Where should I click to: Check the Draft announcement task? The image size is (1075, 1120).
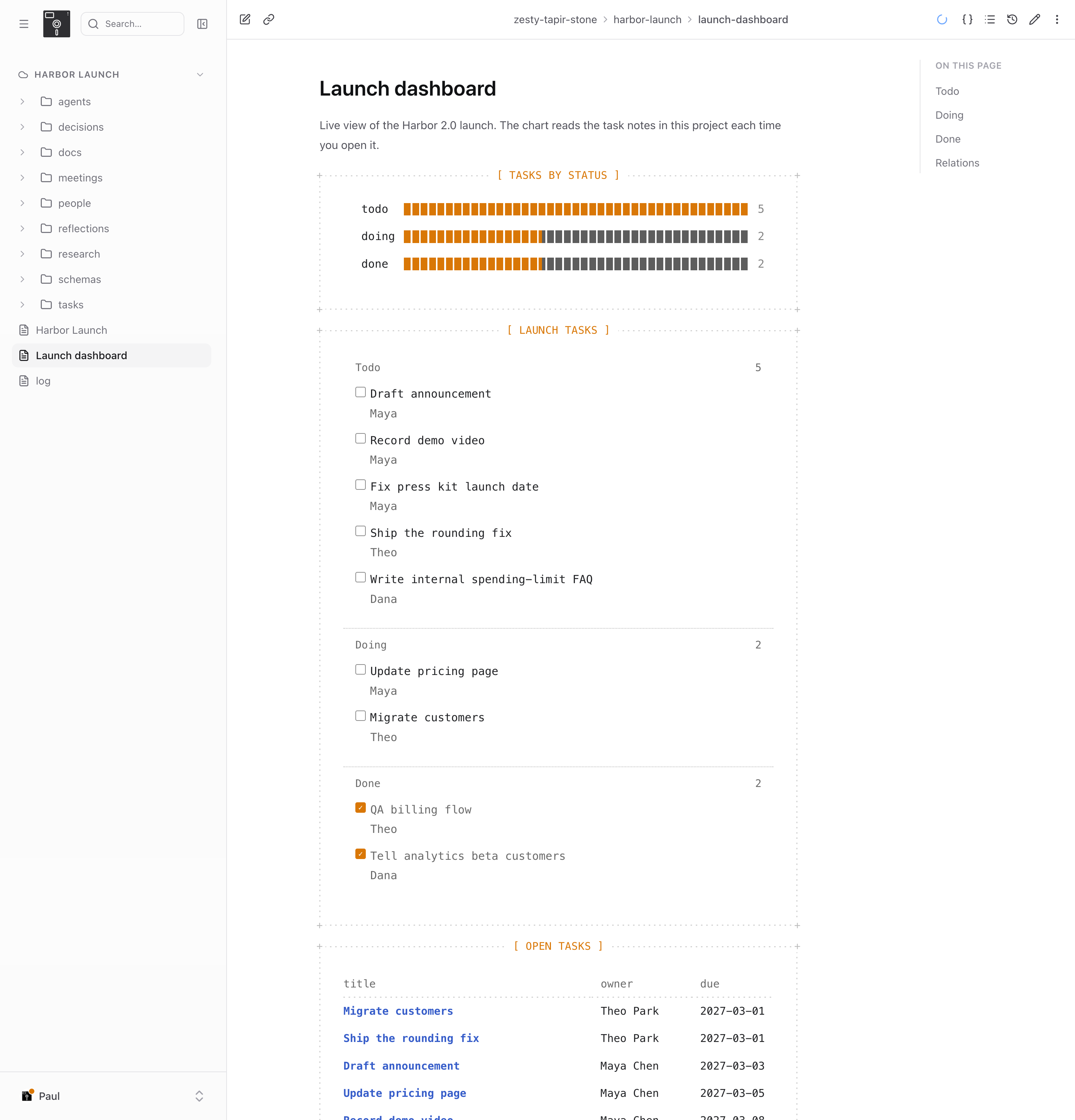pyautogui.click(x=361, y=392)
